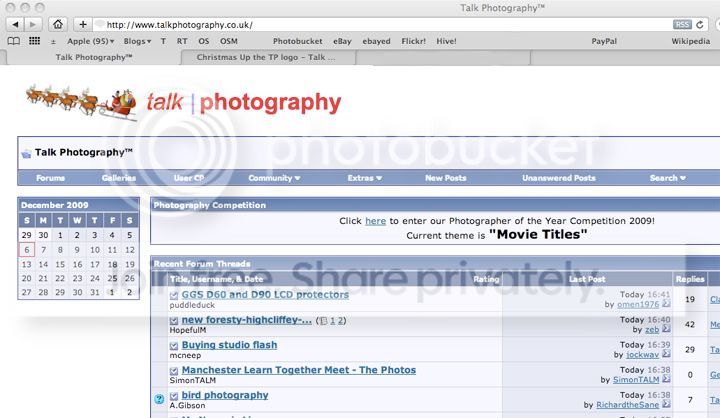Click 'here' link to enter competition

(375, 221)
